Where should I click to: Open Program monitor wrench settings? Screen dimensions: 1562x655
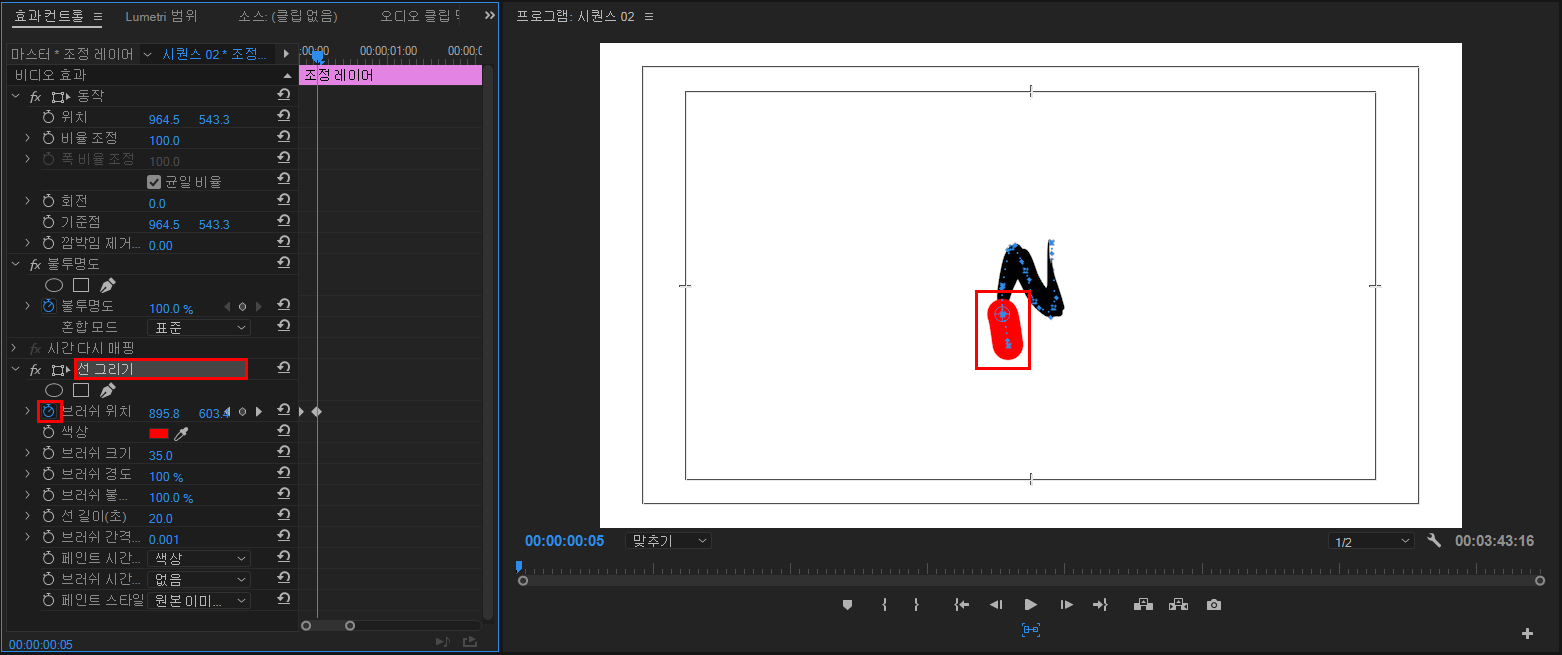pos(1434,540)
